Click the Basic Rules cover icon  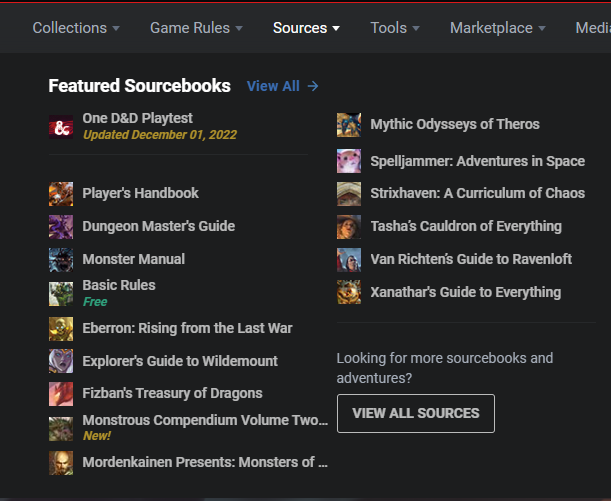(61, 294)
